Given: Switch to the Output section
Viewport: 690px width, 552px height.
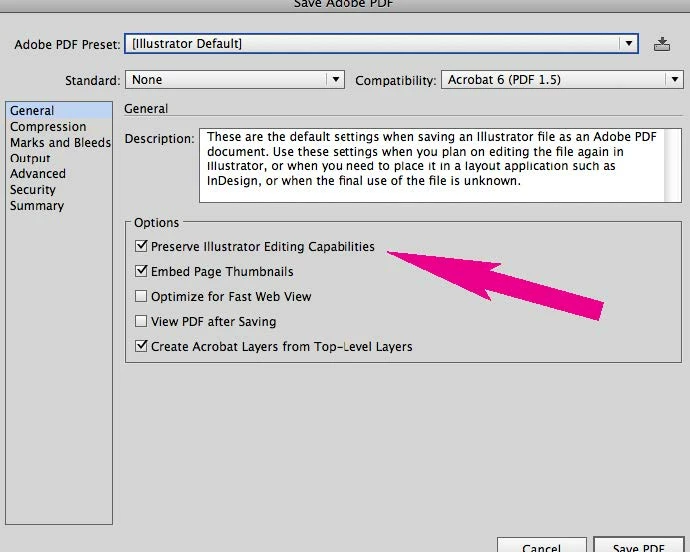Looking at the screenshot, I should click(59, 158).
